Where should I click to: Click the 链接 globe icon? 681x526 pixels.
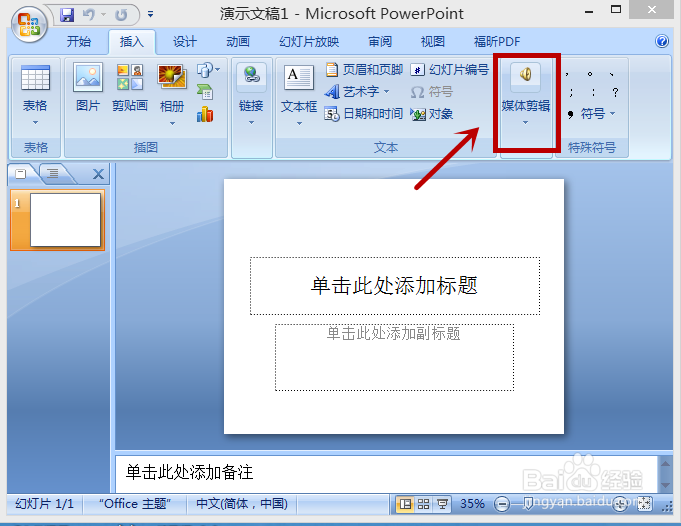pos(251,75)
